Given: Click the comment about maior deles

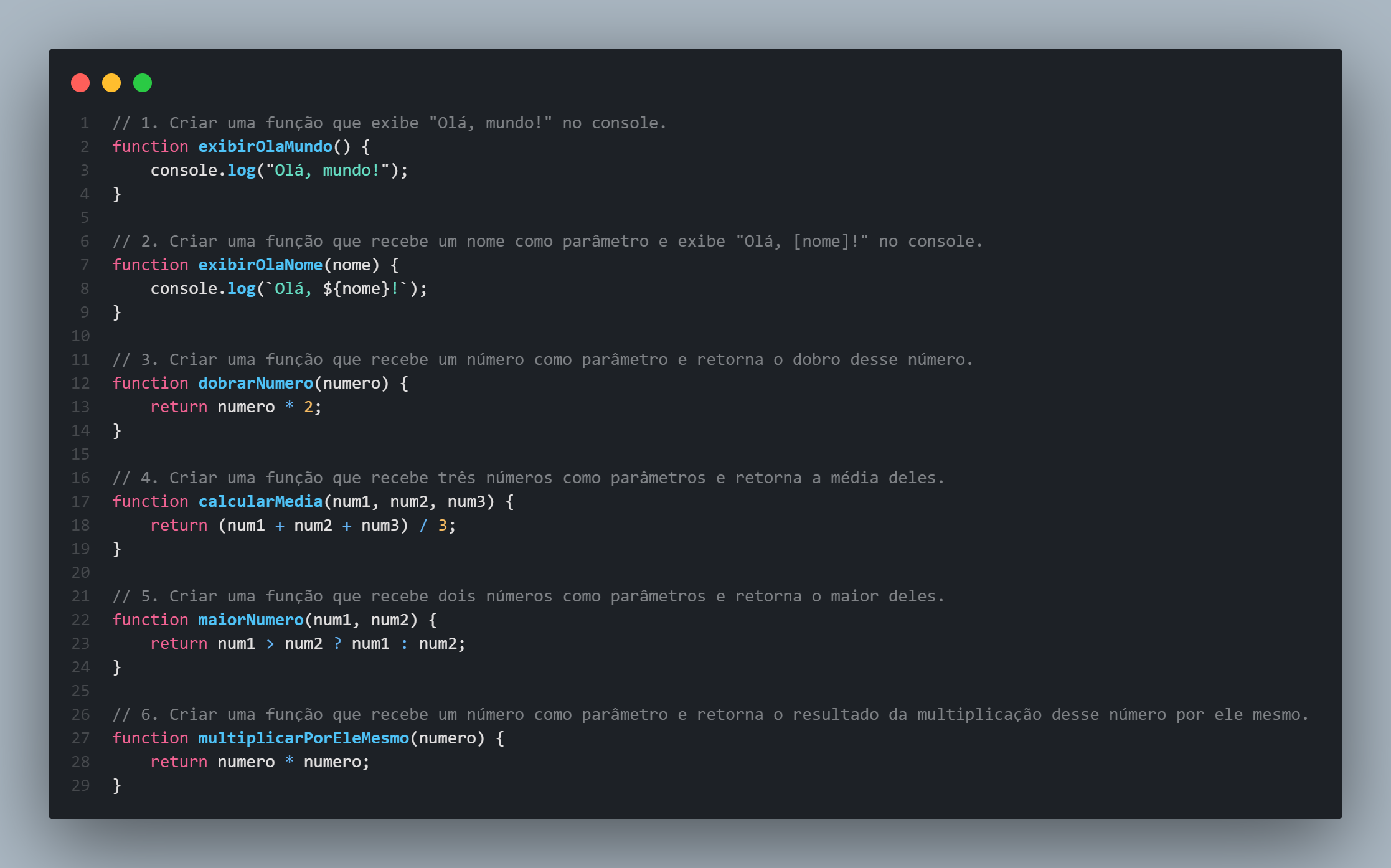Looking at the screenshot, I should (x=528, y=596).
